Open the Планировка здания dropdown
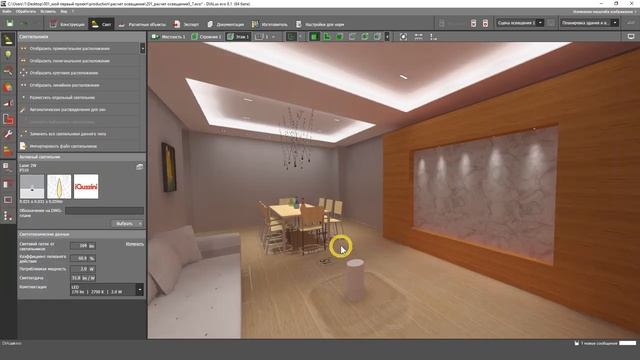The height and width of the screenshot is (360, 640). tap(589, 23)
